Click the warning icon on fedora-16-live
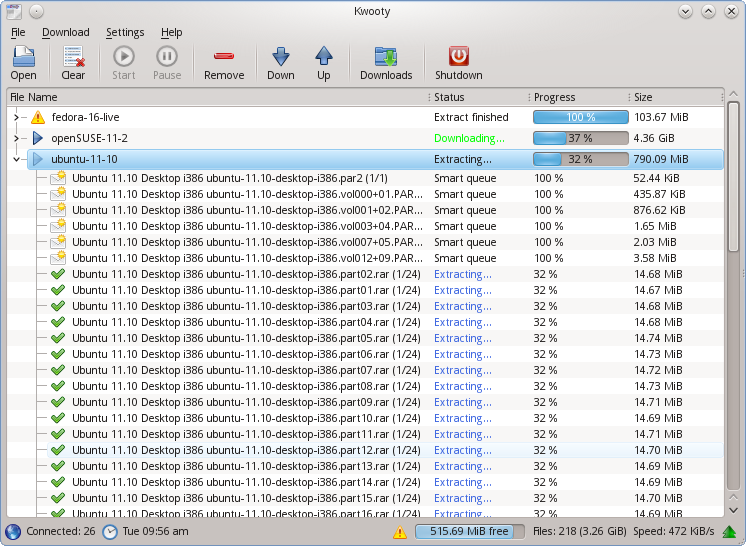This screenshot has width=746, height=546. point(38,117)
